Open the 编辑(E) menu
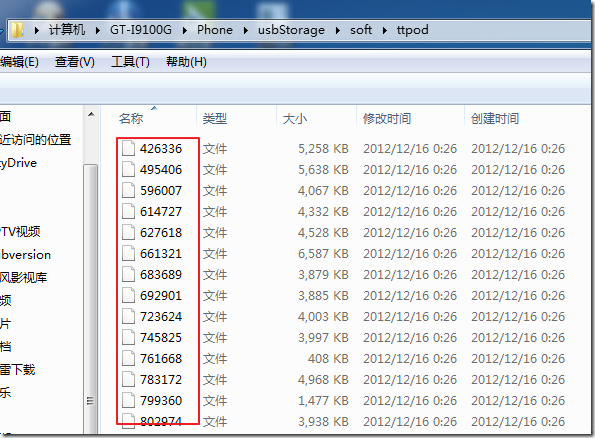Viewport: 595px width, 438px height. point(19,61)
